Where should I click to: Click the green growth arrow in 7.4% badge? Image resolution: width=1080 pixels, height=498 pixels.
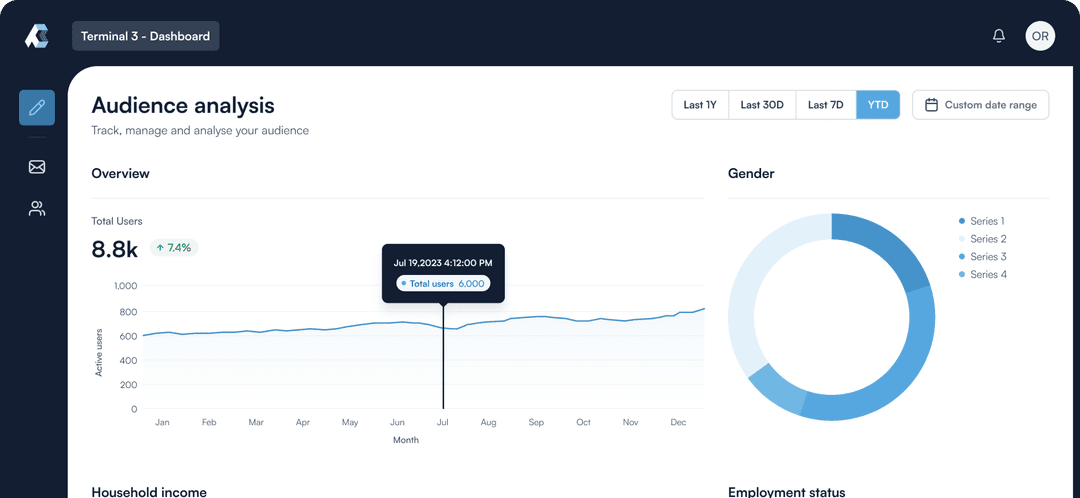pyautogui.click(x=160, y=247)
